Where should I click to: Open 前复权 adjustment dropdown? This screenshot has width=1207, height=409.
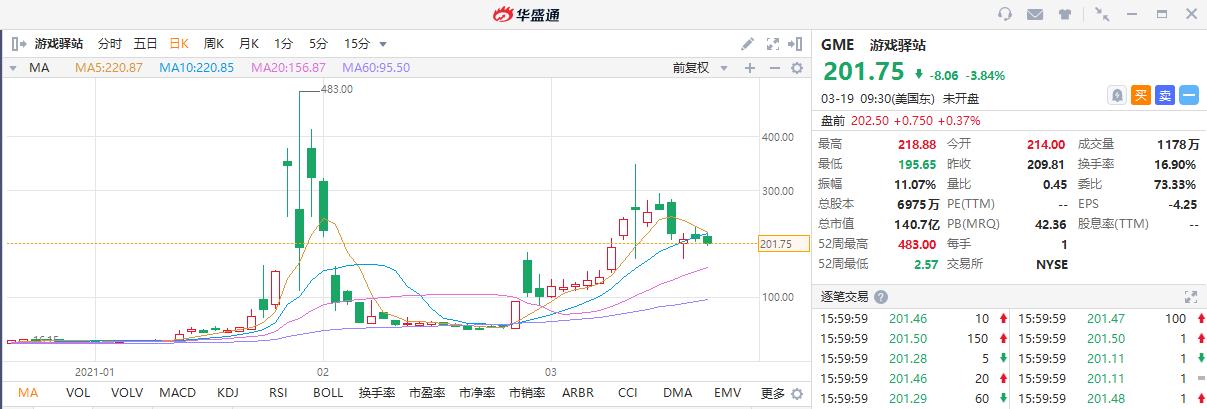point(698,68)
